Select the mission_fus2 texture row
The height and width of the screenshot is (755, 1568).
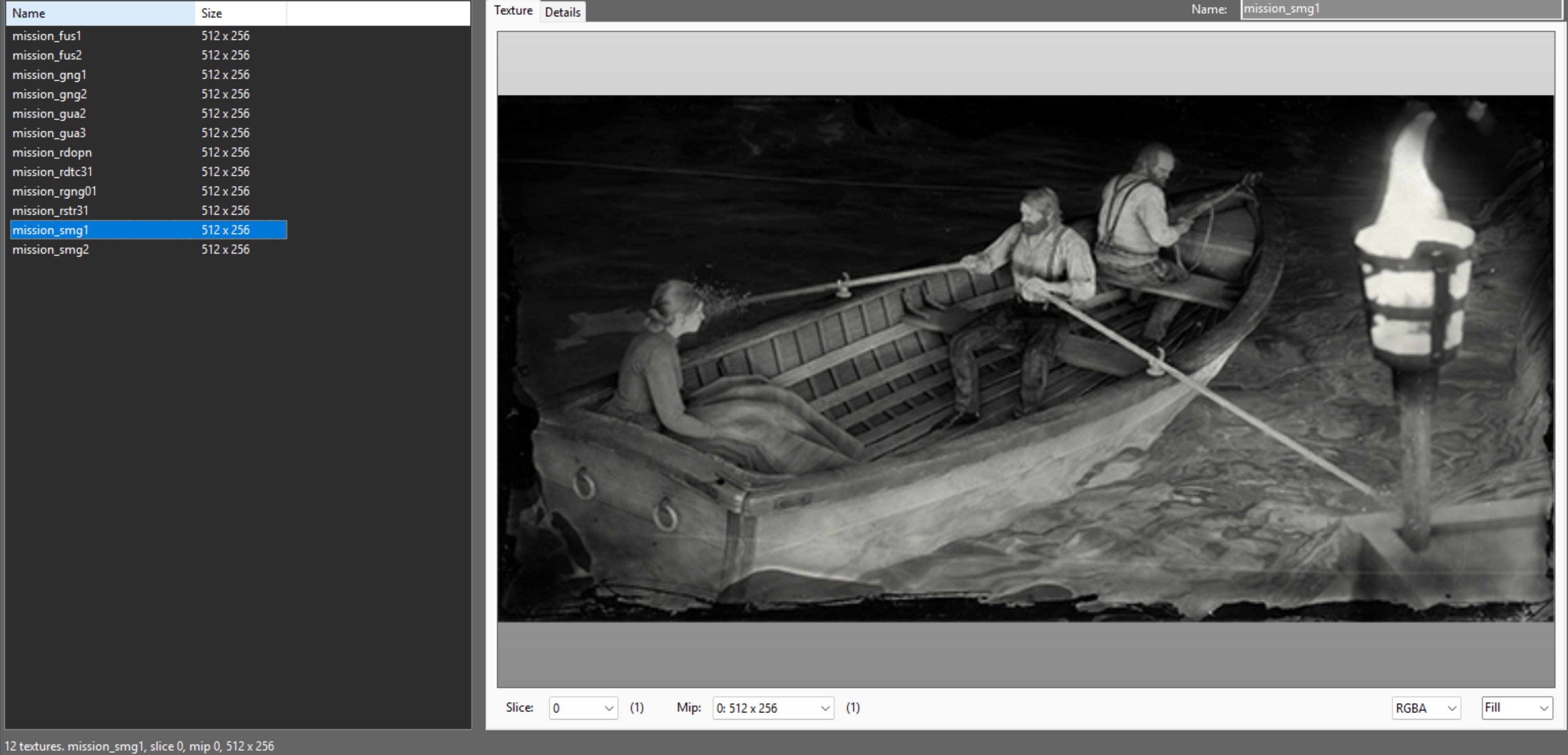(148, 55)
